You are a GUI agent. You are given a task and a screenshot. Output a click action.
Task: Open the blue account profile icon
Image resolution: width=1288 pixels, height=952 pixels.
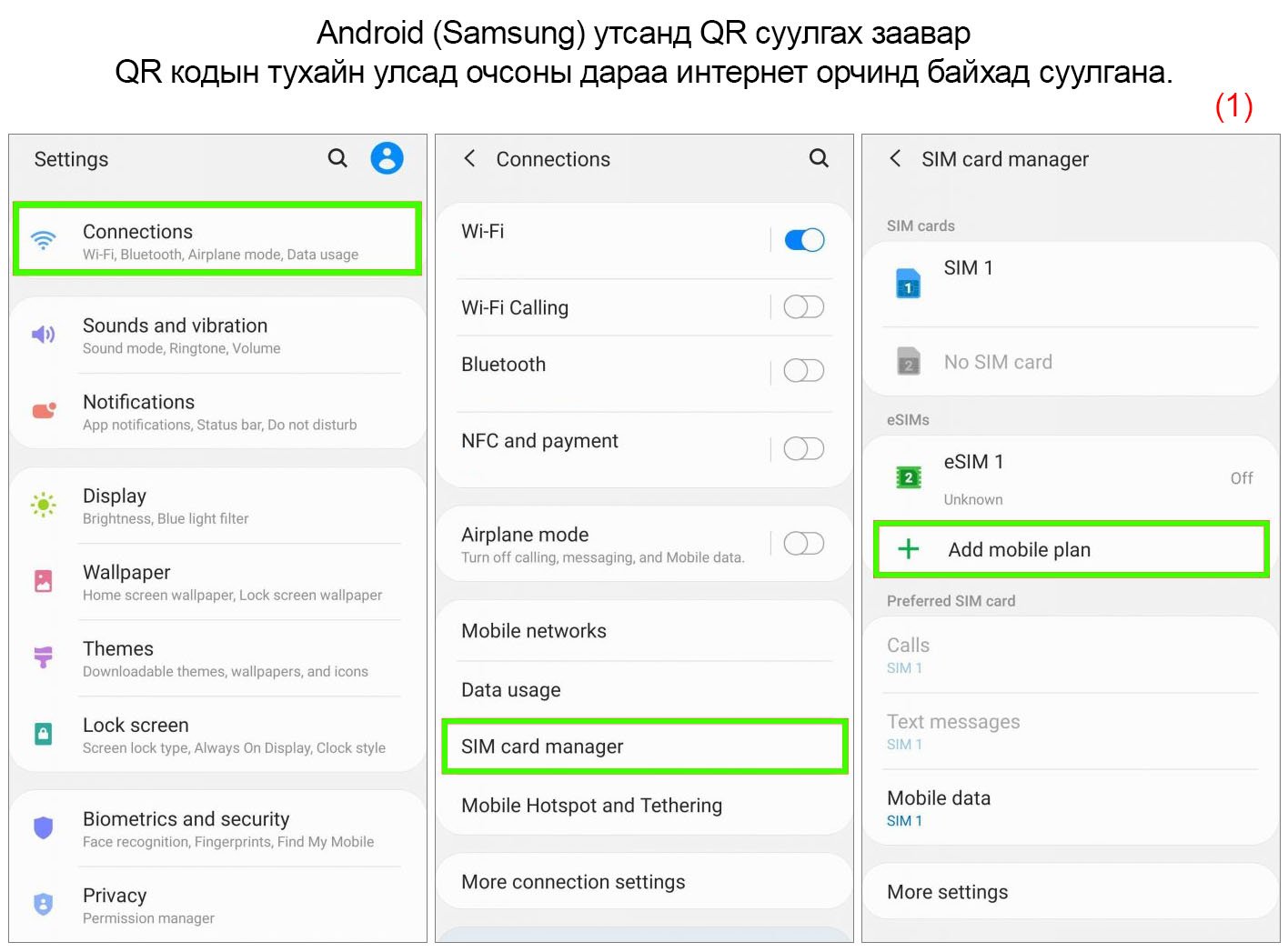click(387, 158)
